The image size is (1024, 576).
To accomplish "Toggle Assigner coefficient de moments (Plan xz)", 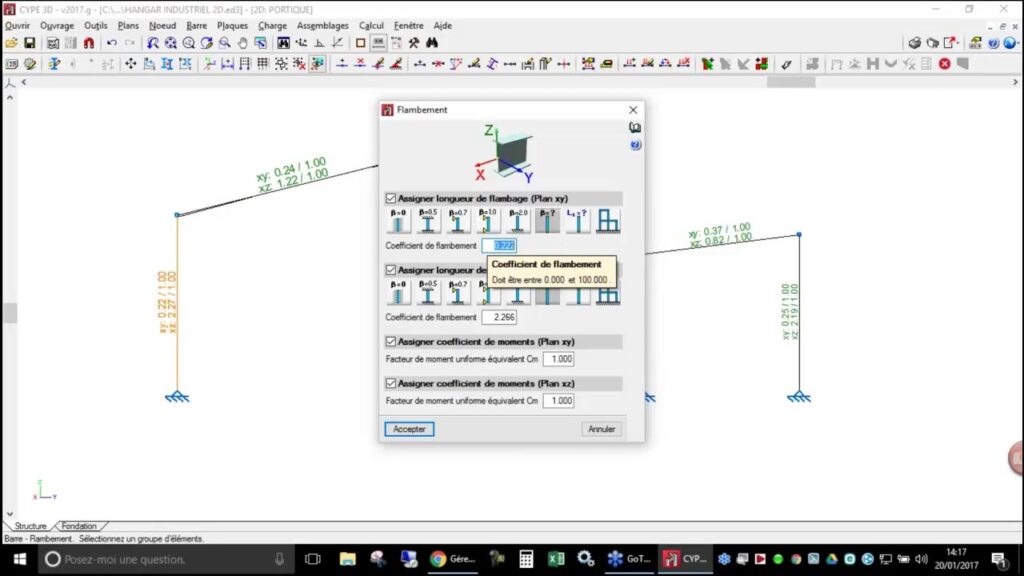I will click(x=392, y=384).
